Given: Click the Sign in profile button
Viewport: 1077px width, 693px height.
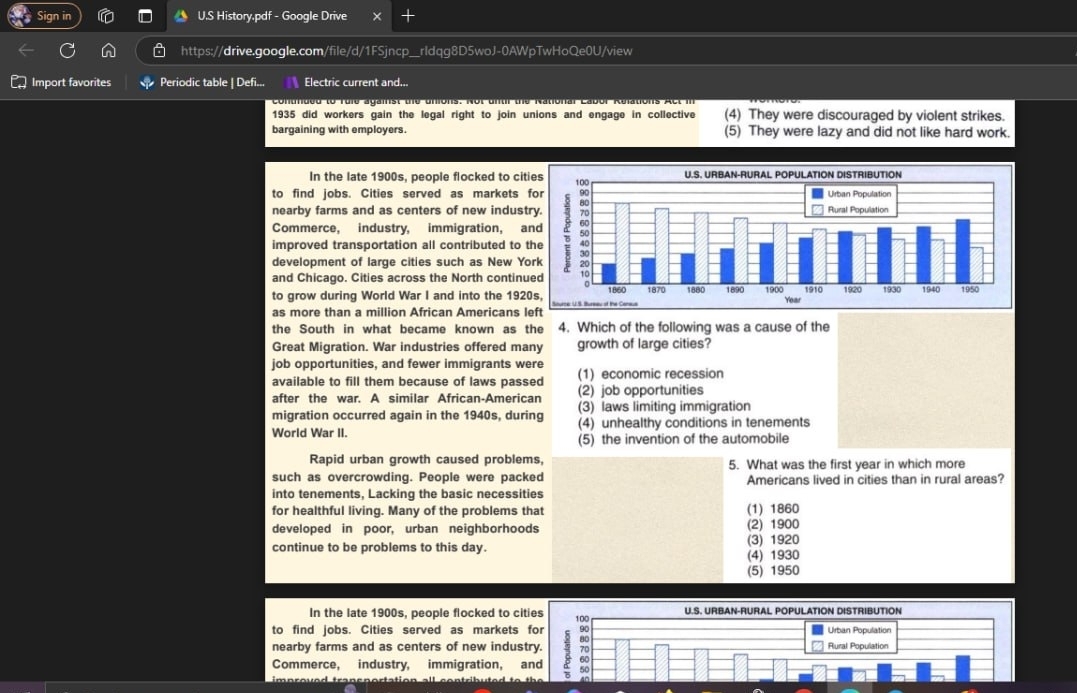Looking at the screenshot, I should (42, 16).
